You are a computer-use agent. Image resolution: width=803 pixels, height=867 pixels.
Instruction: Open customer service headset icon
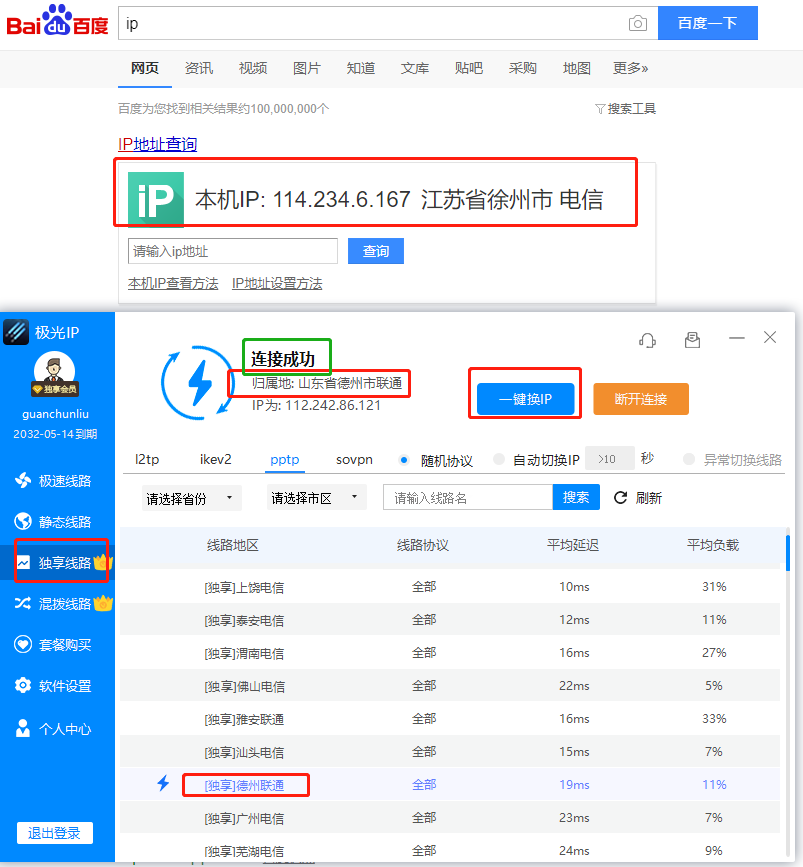pos(647,340)
